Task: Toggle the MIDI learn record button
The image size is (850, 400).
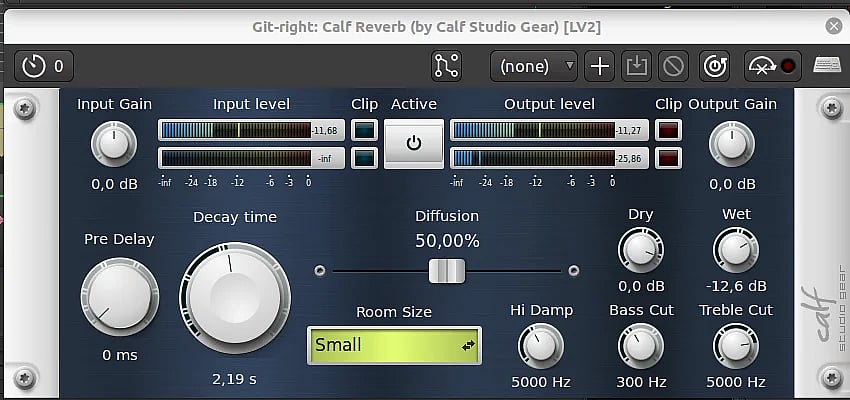Action: click(772, 66)
